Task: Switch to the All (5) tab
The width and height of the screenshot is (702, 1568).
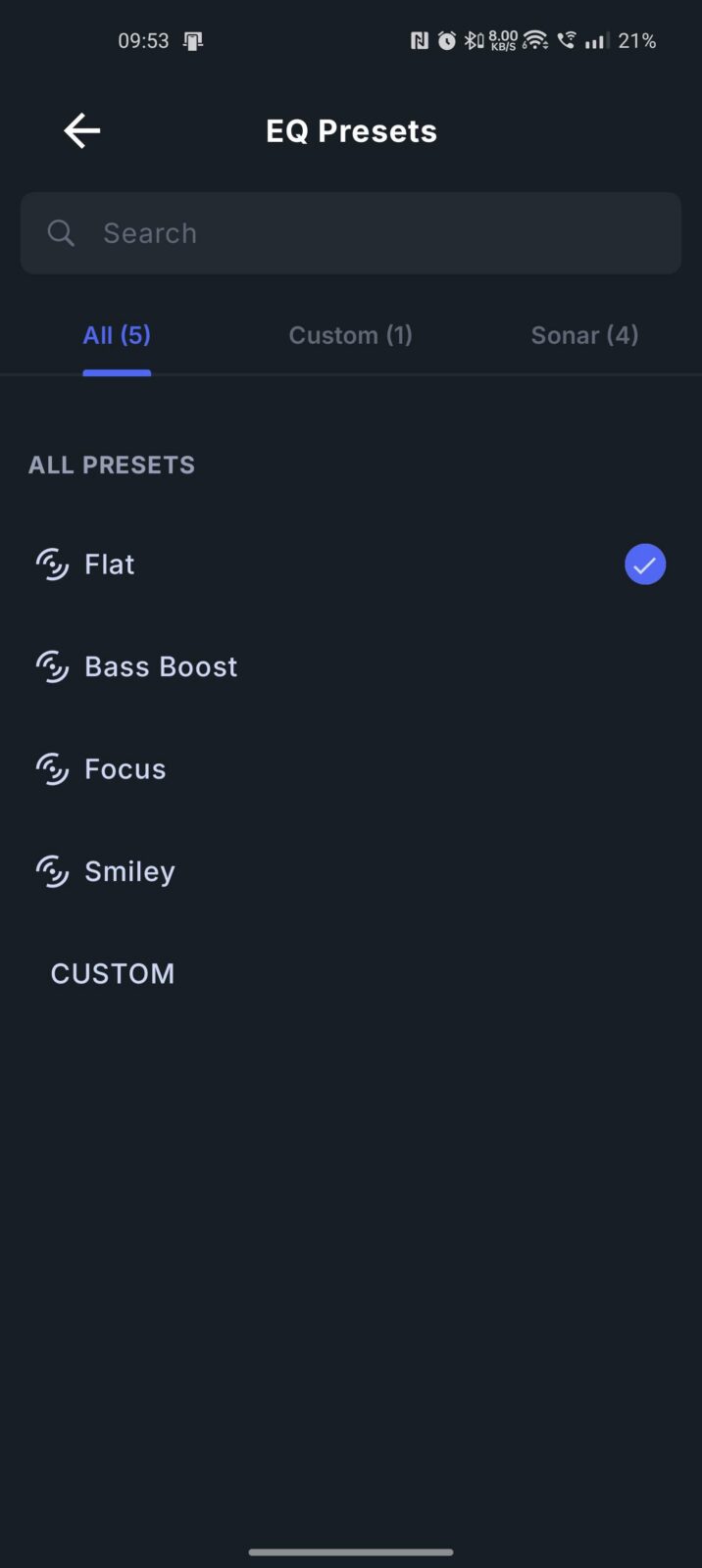Action: [117, 335]
